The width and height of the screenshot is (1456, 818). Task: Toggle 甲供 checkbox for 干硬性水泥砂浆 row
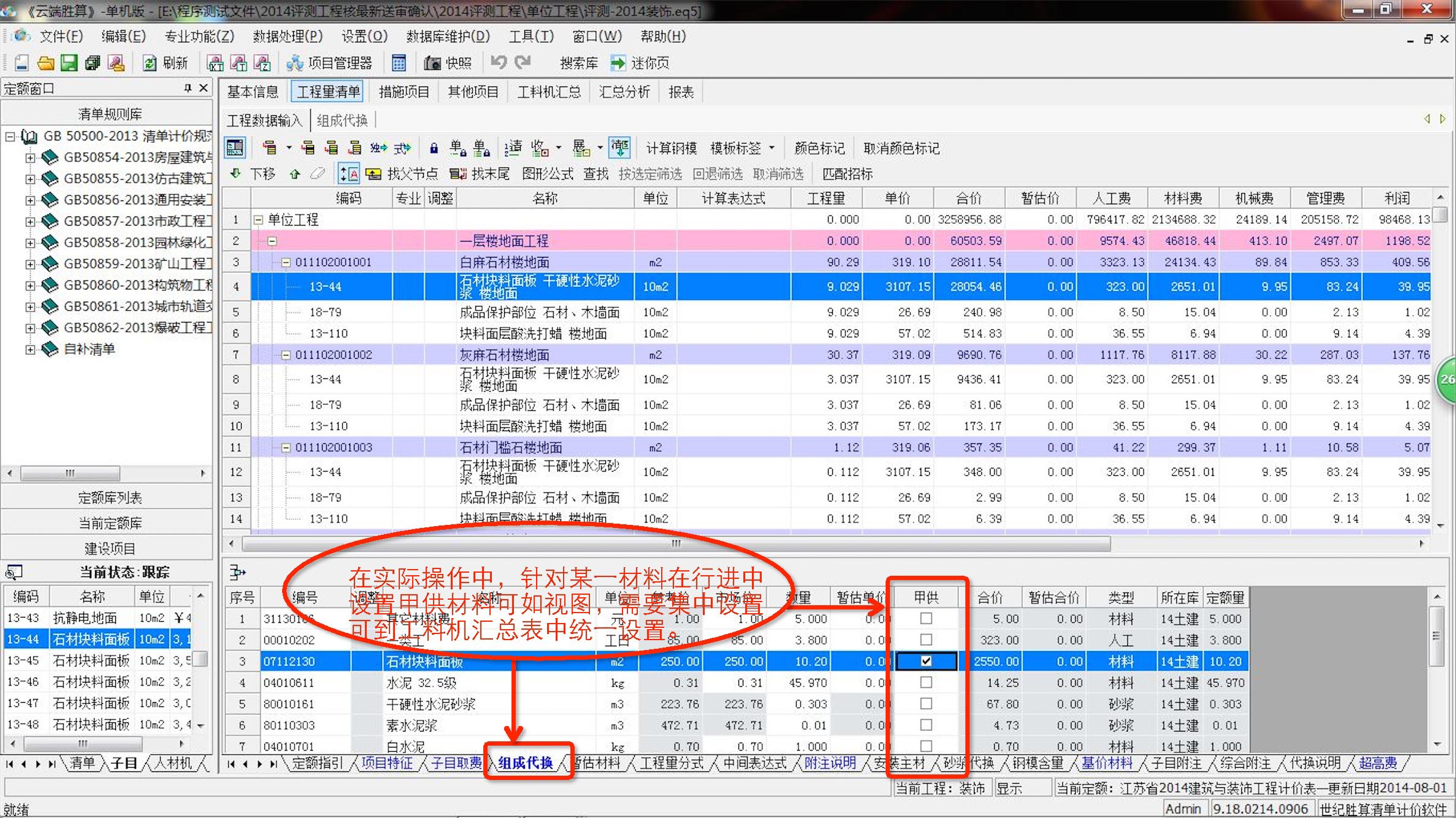[x=926, y=703]
